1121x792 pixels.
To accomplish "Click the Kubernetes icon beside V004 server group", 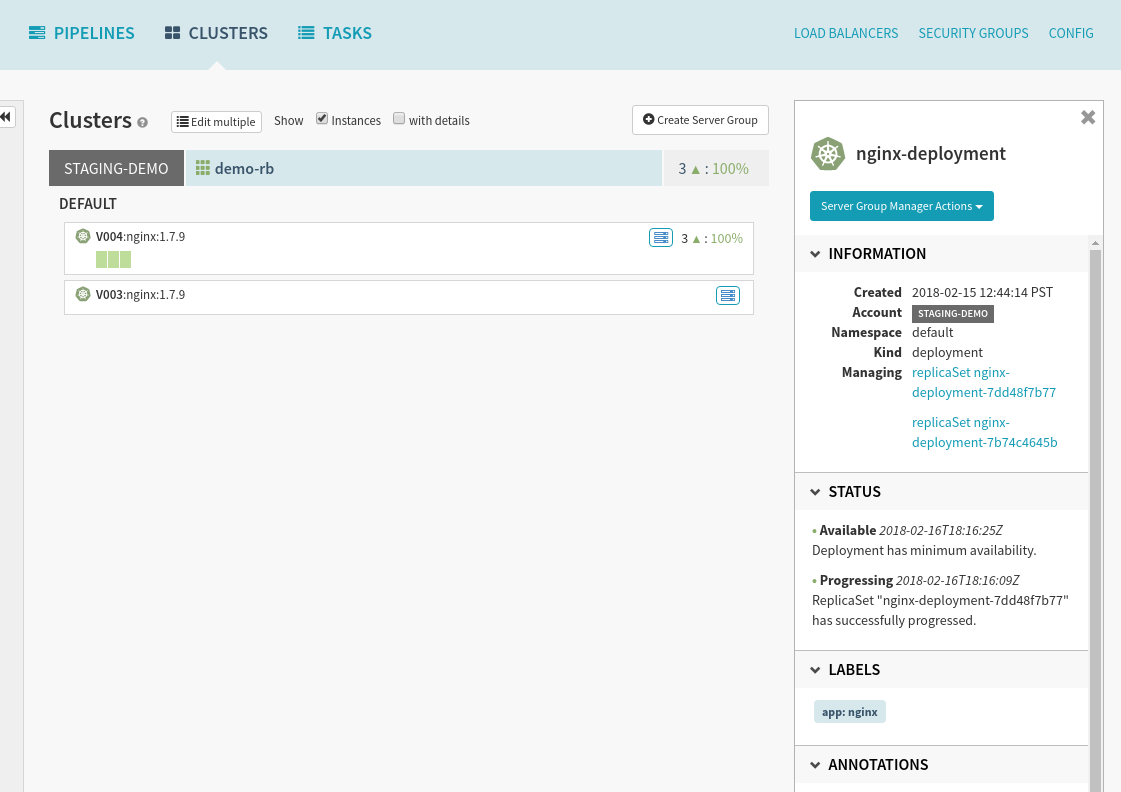I will 83,237.
